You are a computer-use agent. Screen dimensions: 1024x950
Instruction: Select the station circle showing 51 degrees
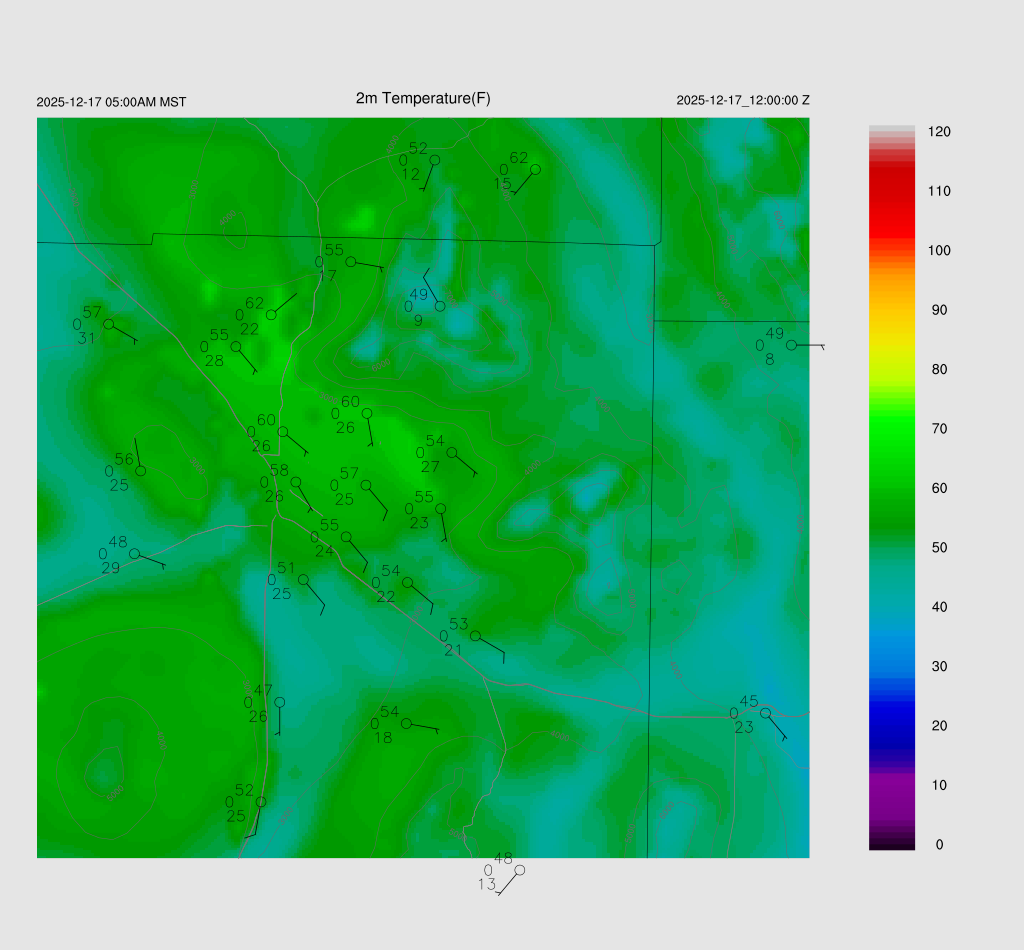tap(303, 579)
